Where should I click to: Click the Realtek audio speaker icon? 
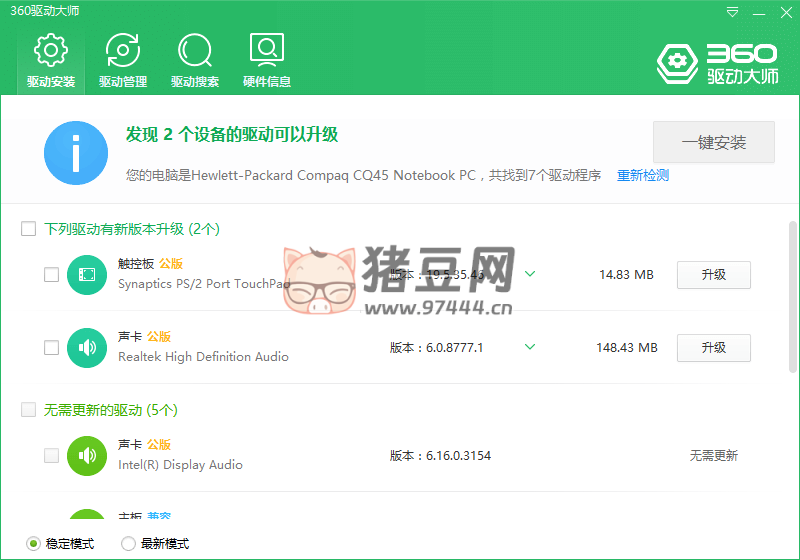[x=87, y=348]
